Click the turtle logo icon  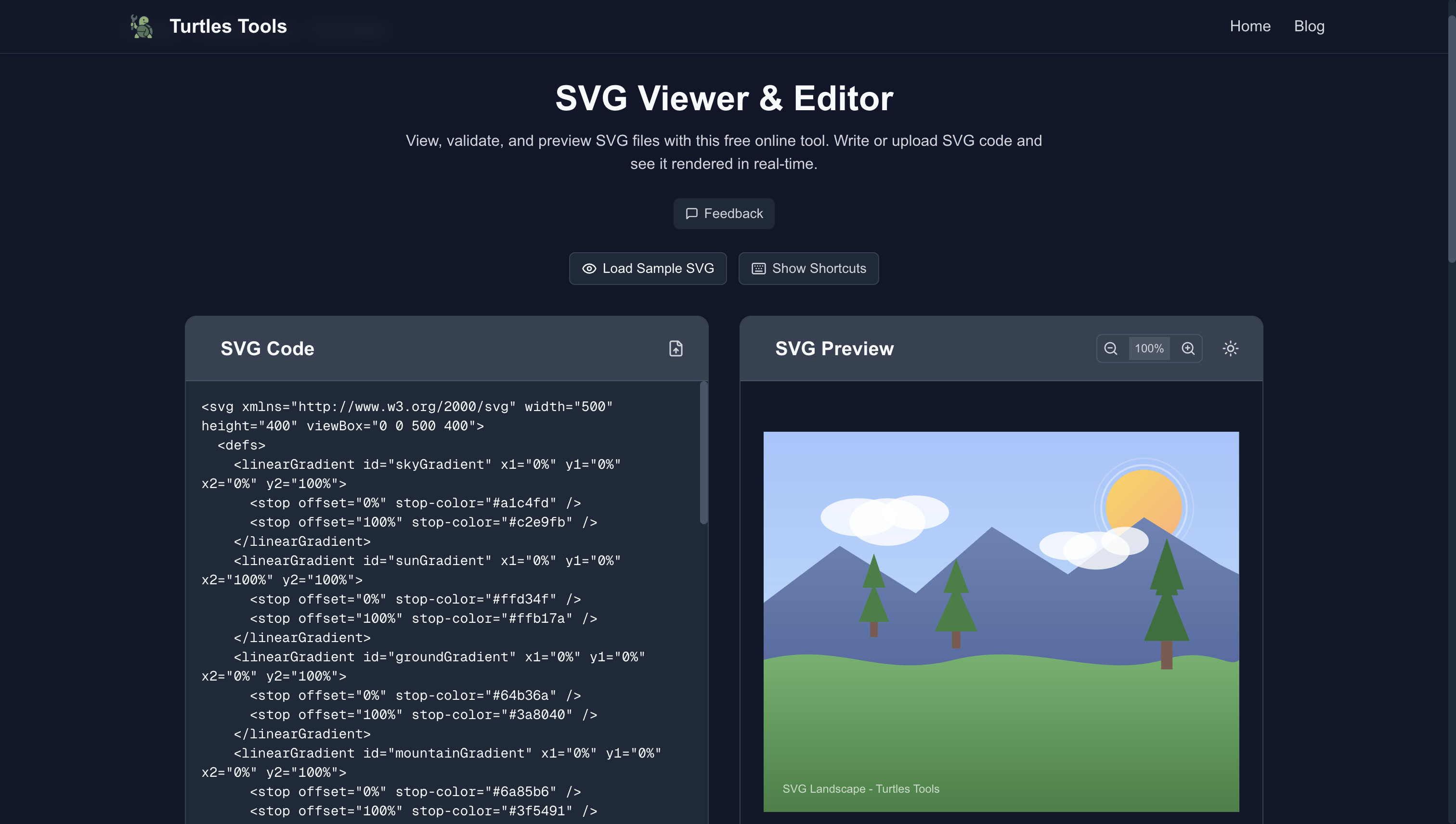[142, 26]
